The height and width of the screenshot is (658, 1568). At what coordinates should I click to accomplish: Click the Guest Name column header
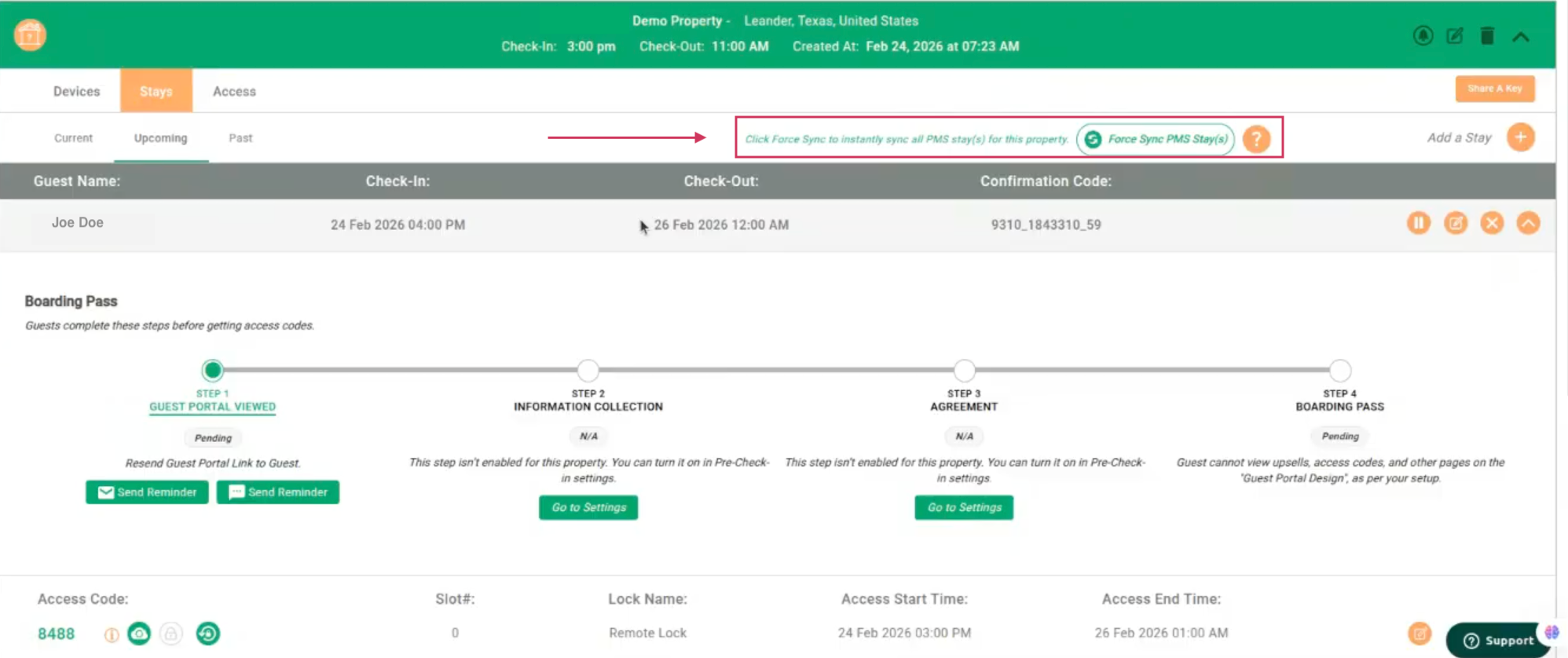[77, 181]
